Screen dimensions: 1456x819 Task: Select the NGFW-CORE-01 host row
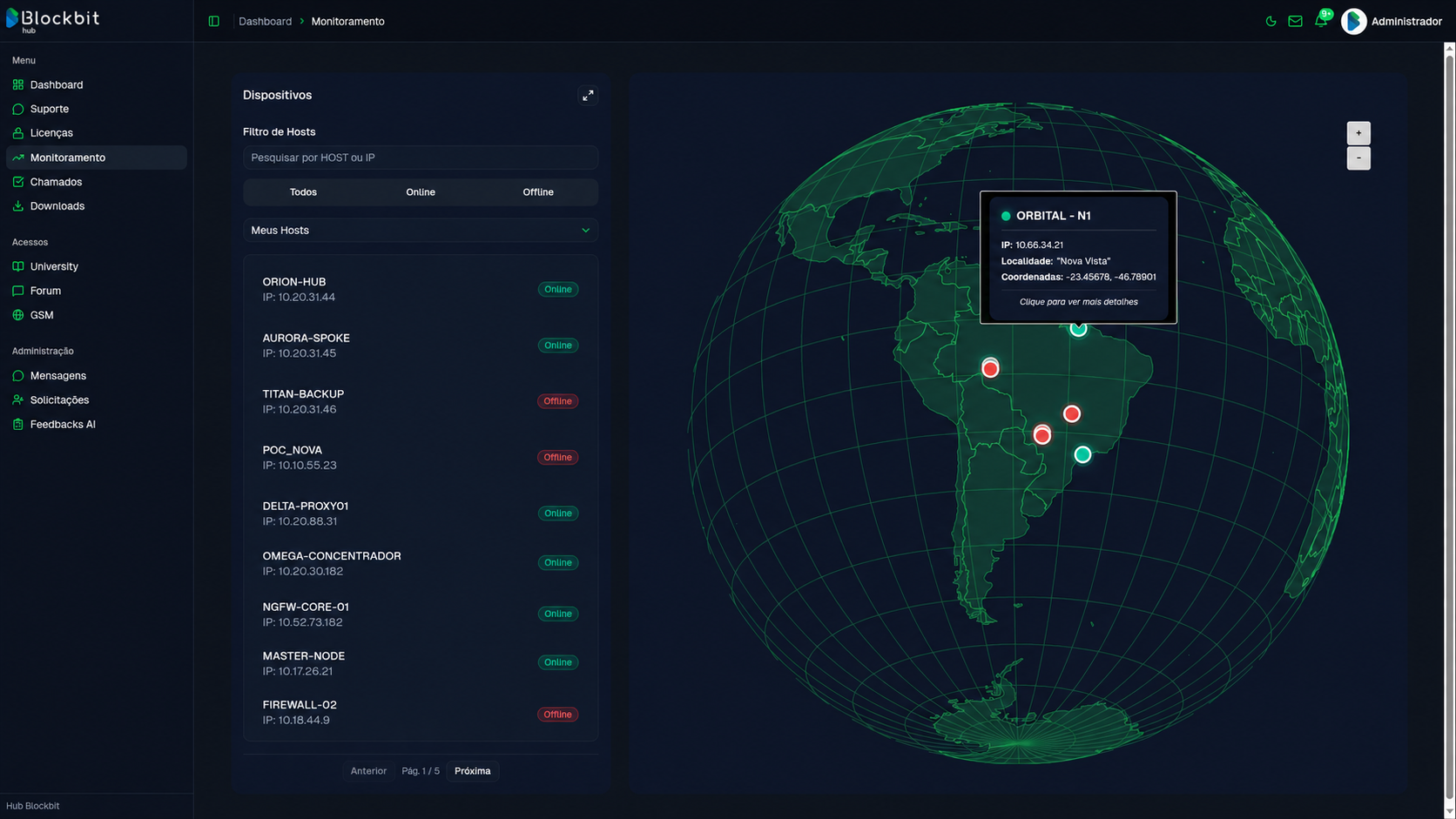(x=421, y=614)
